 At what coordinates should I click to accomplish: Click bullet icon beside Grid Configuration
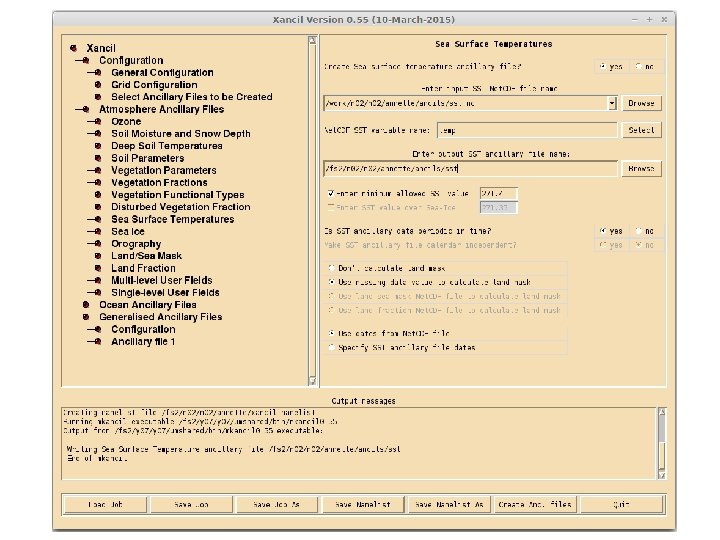[98, 85]
